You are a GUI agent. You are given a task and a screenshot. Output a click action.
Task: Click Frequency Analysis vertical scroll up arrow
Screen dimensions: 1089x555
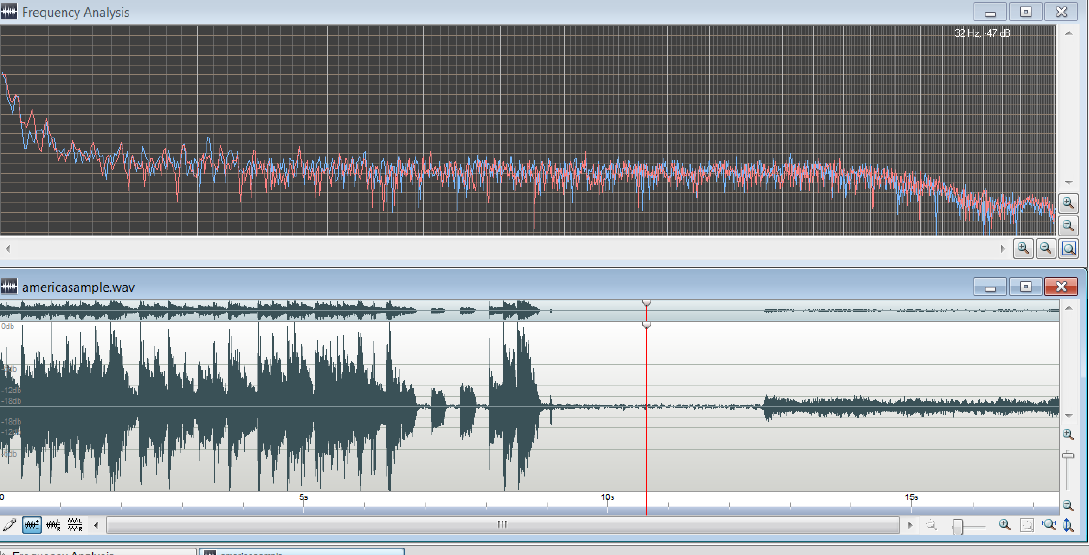coord(1068,33)
